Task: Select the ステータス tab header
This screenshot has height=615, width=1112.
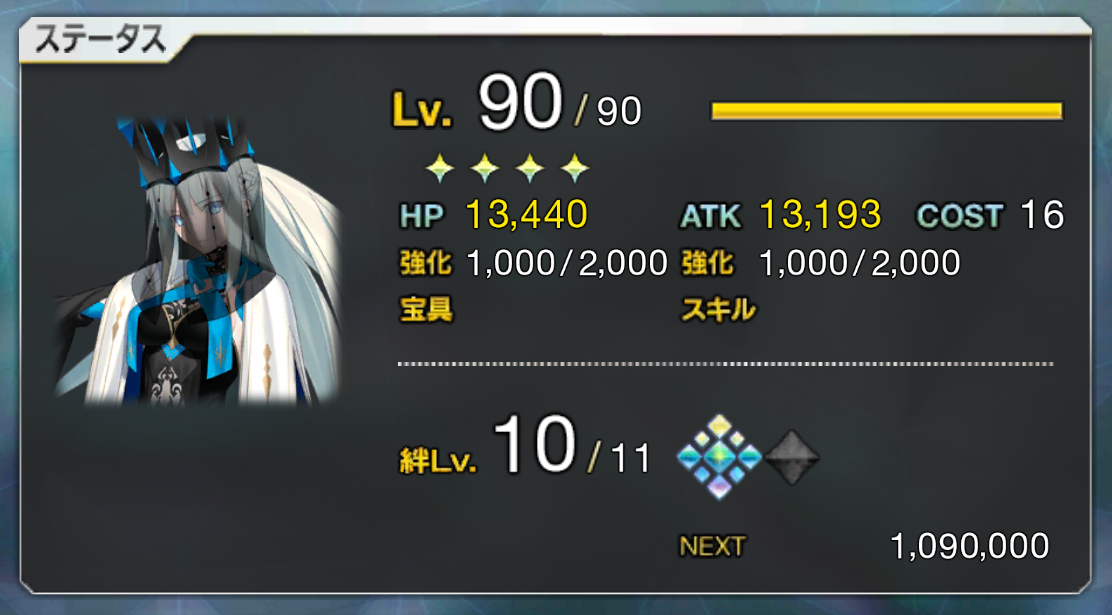Action: pos(100,40)
